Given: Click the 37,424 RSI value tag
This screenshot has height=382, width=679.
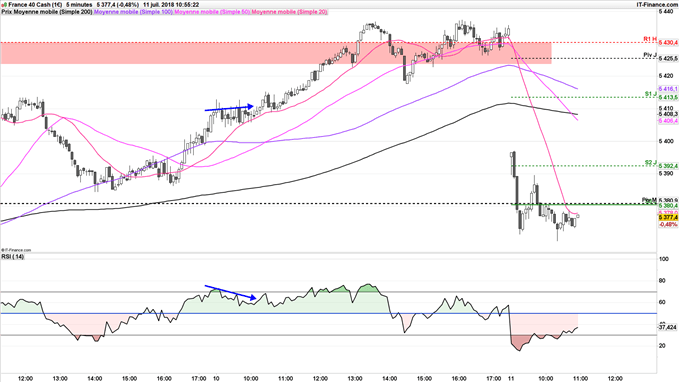Looking at the screenshot, I should coord(667,327).
